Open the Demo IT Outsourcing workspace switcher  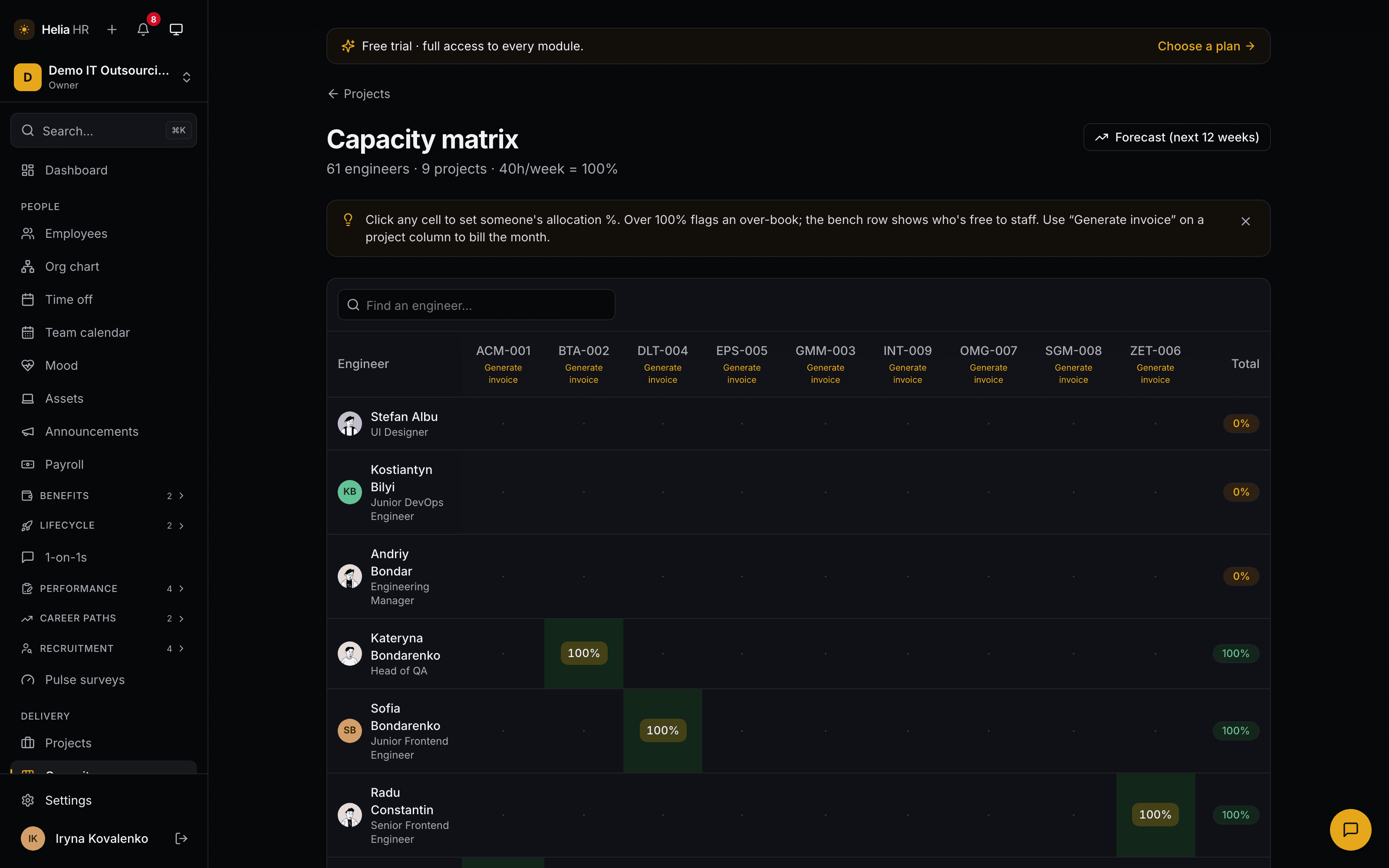(x=104, y=77)
